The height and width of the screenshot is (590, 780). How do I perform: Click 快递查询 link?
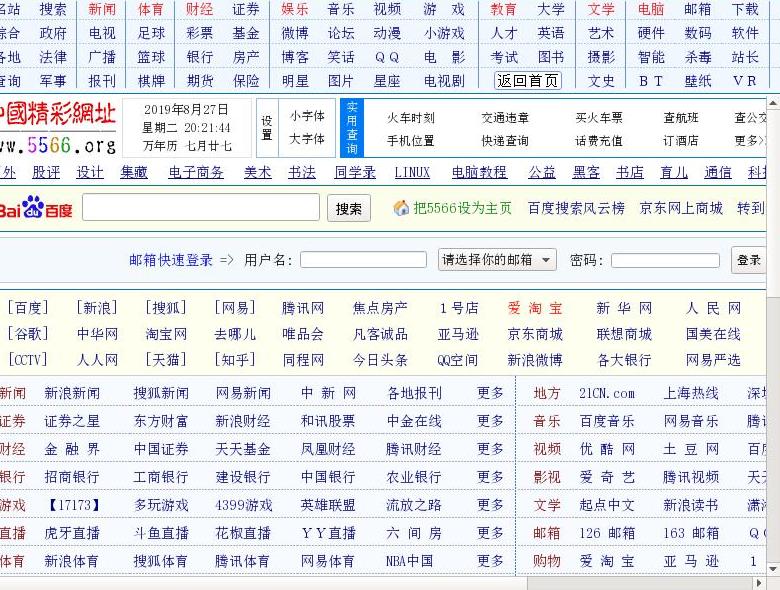505,141
